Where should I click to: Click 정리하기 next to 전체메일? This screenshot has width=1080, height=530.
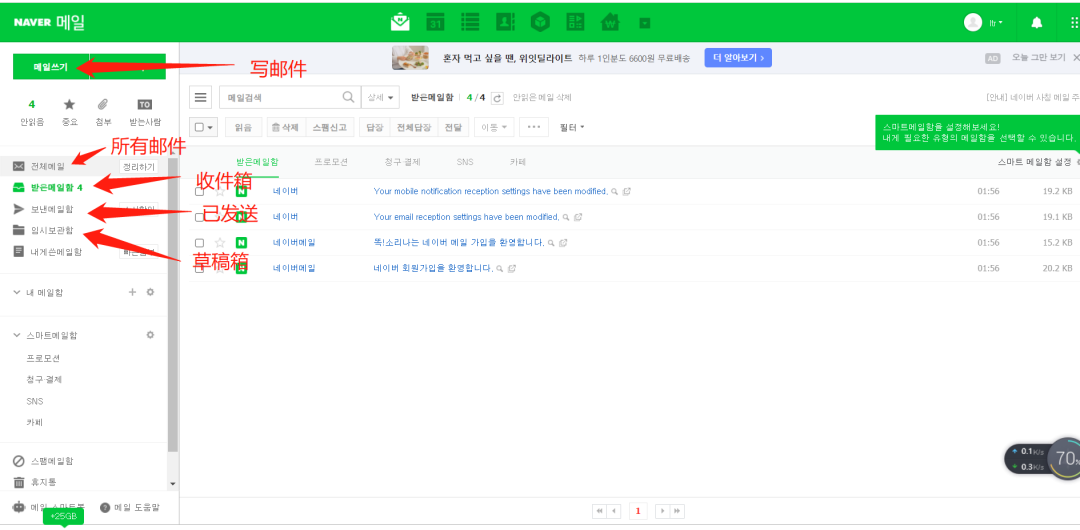(138, 166)
